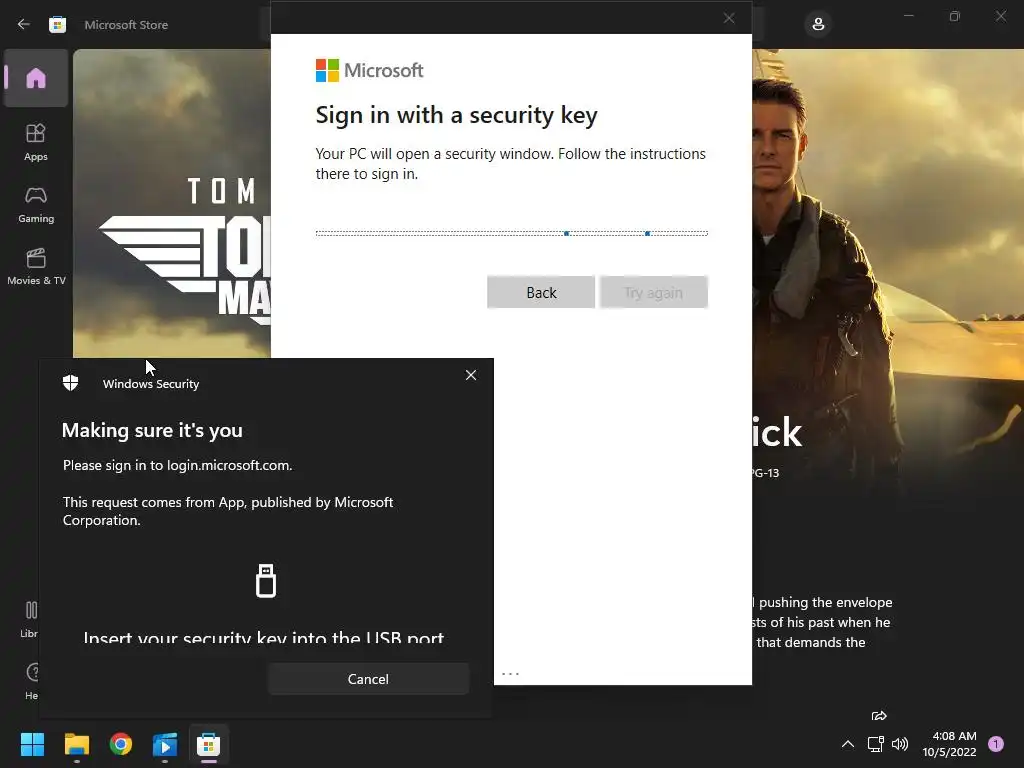Click Microsoft Store taskbar icon

pyautogui.click(x=208, y=744)
